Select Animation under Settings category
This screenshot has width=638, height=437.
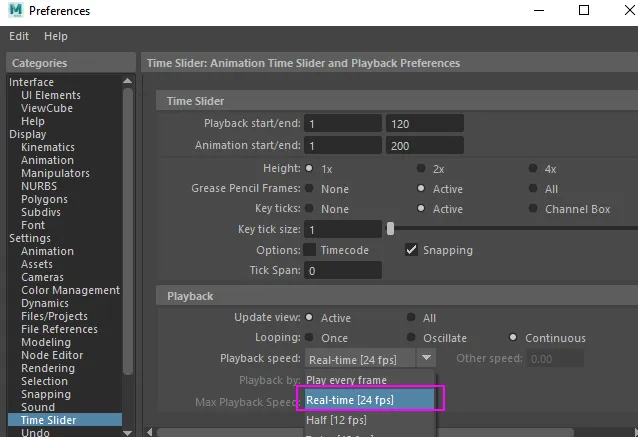pyautogui.click(x=48, y=251)
